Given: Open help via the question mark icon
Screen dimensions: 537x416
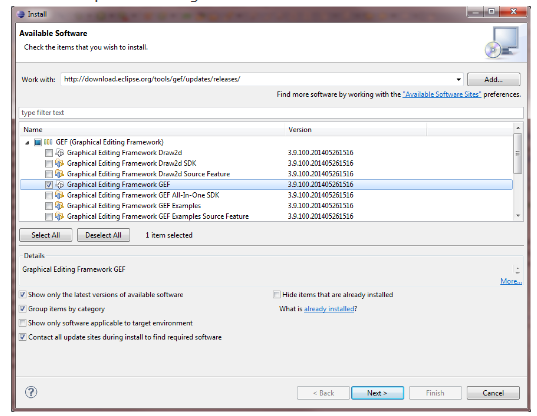Looking at the screenshot, I should click(x=31, y=392).
